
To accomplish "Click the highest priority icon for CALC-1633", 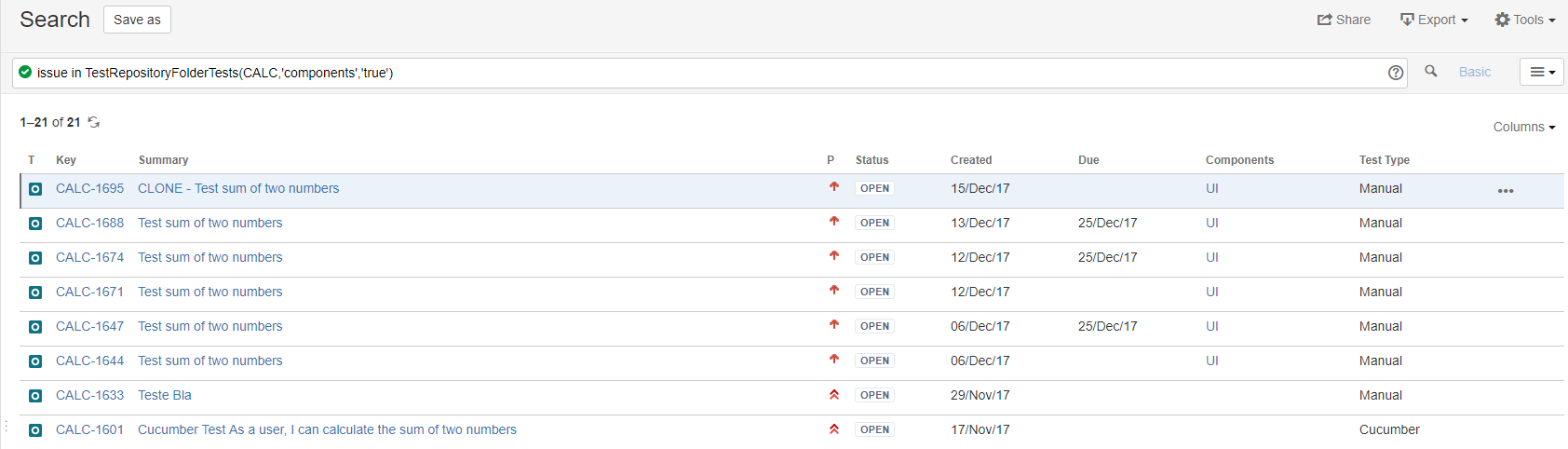I will [834, 395].
